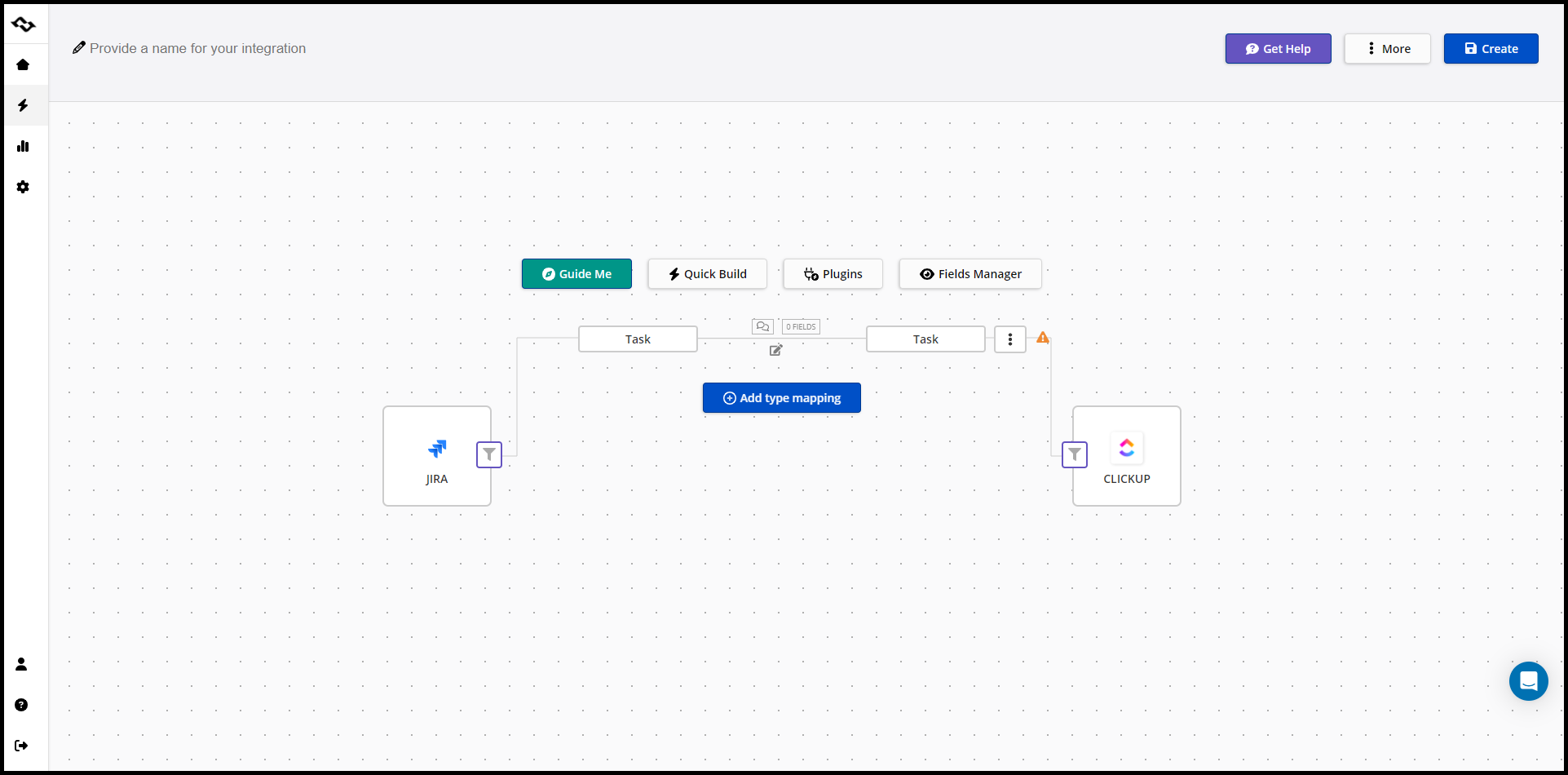Open the ClickUp filter funnel icon
The height and width of the screenshot is (775, 1568).
click(x=1075, y=454)
